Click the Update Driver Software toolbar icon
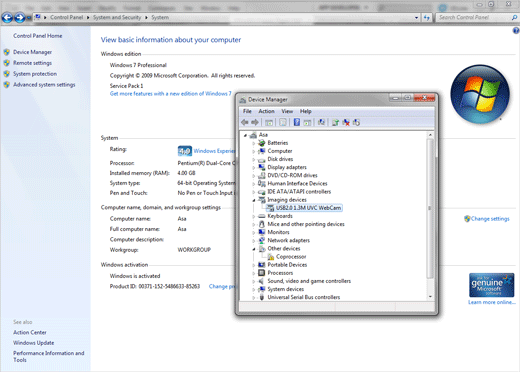520x372 pixels. (x=335, y=122)
